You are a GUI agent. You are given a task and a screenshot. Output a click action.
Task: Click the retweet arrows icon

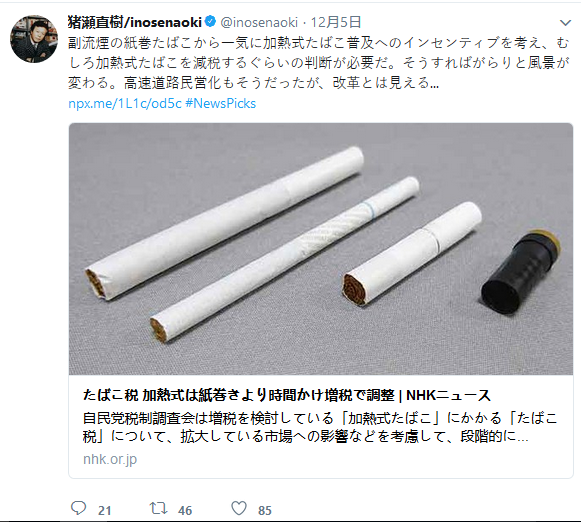(158, 508)
